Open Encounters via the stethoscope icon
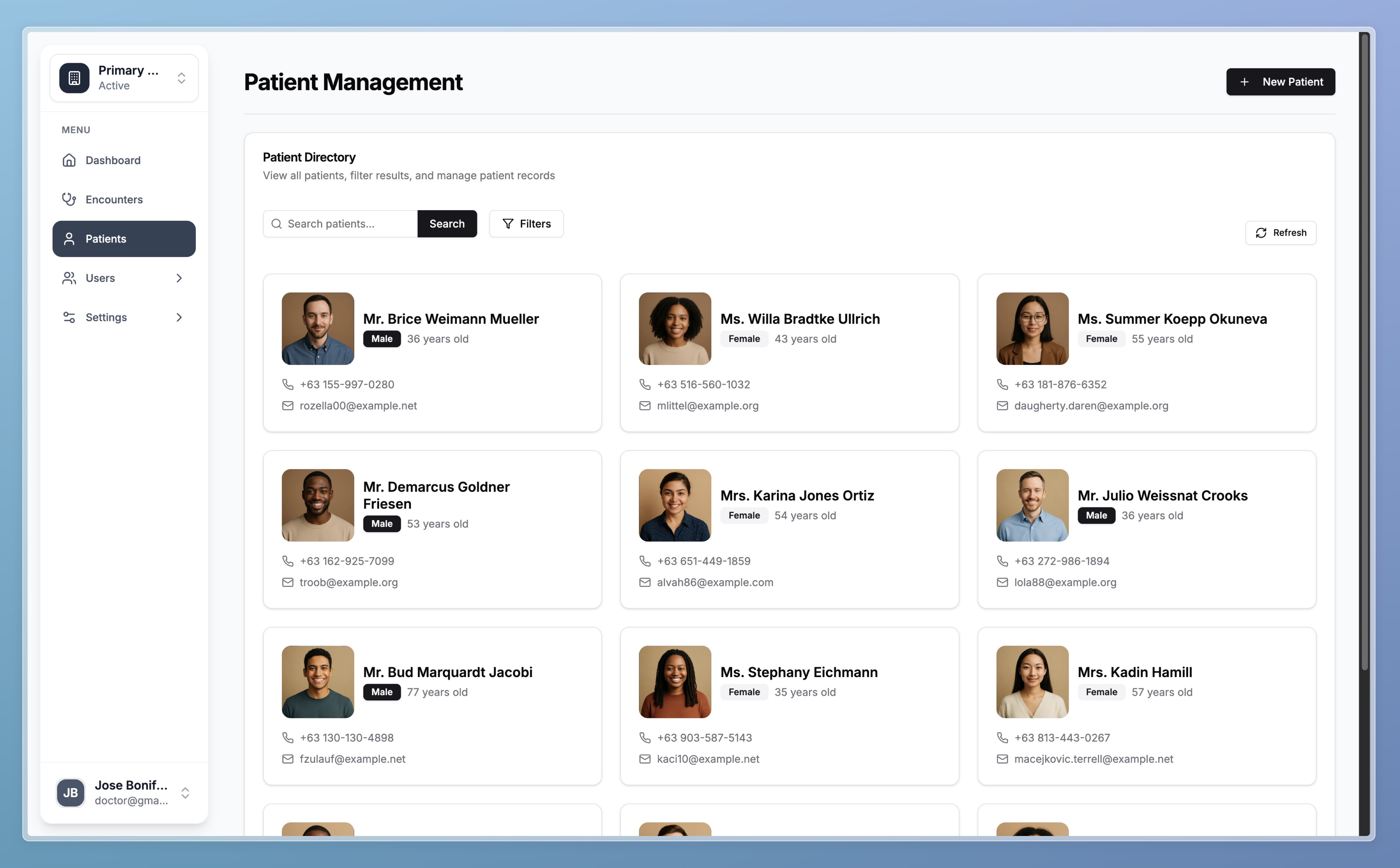 (69, 199)
